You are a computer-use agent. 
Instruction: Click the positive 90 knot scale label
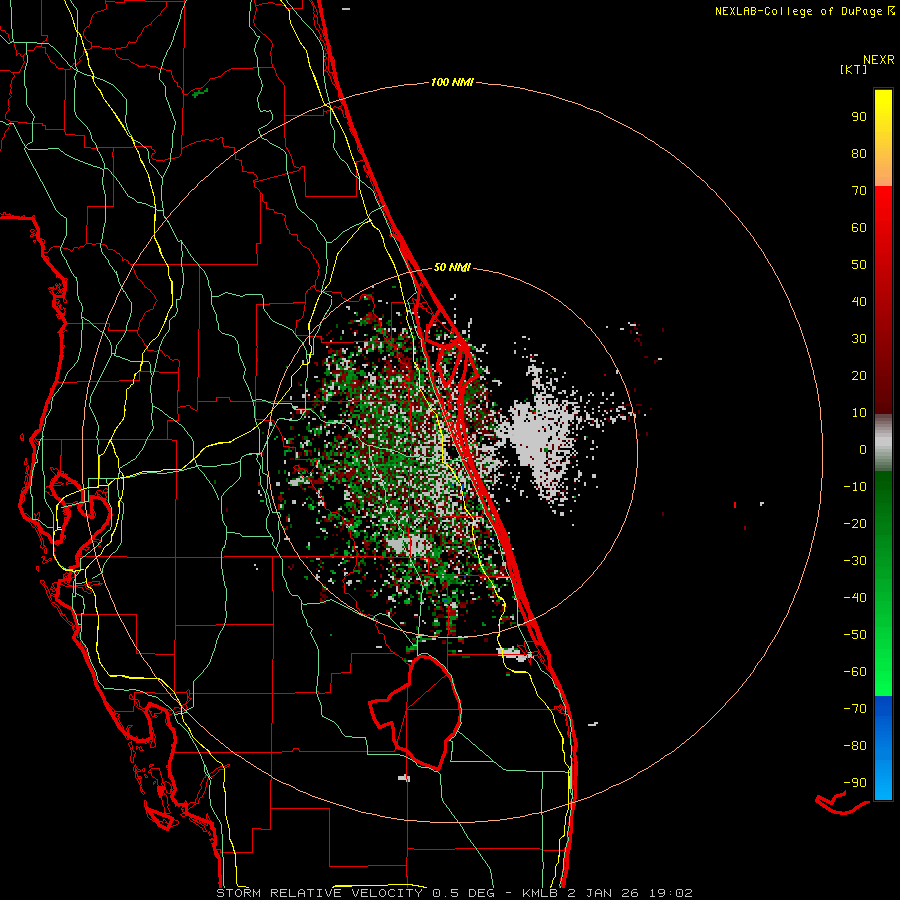pos(859,117)
